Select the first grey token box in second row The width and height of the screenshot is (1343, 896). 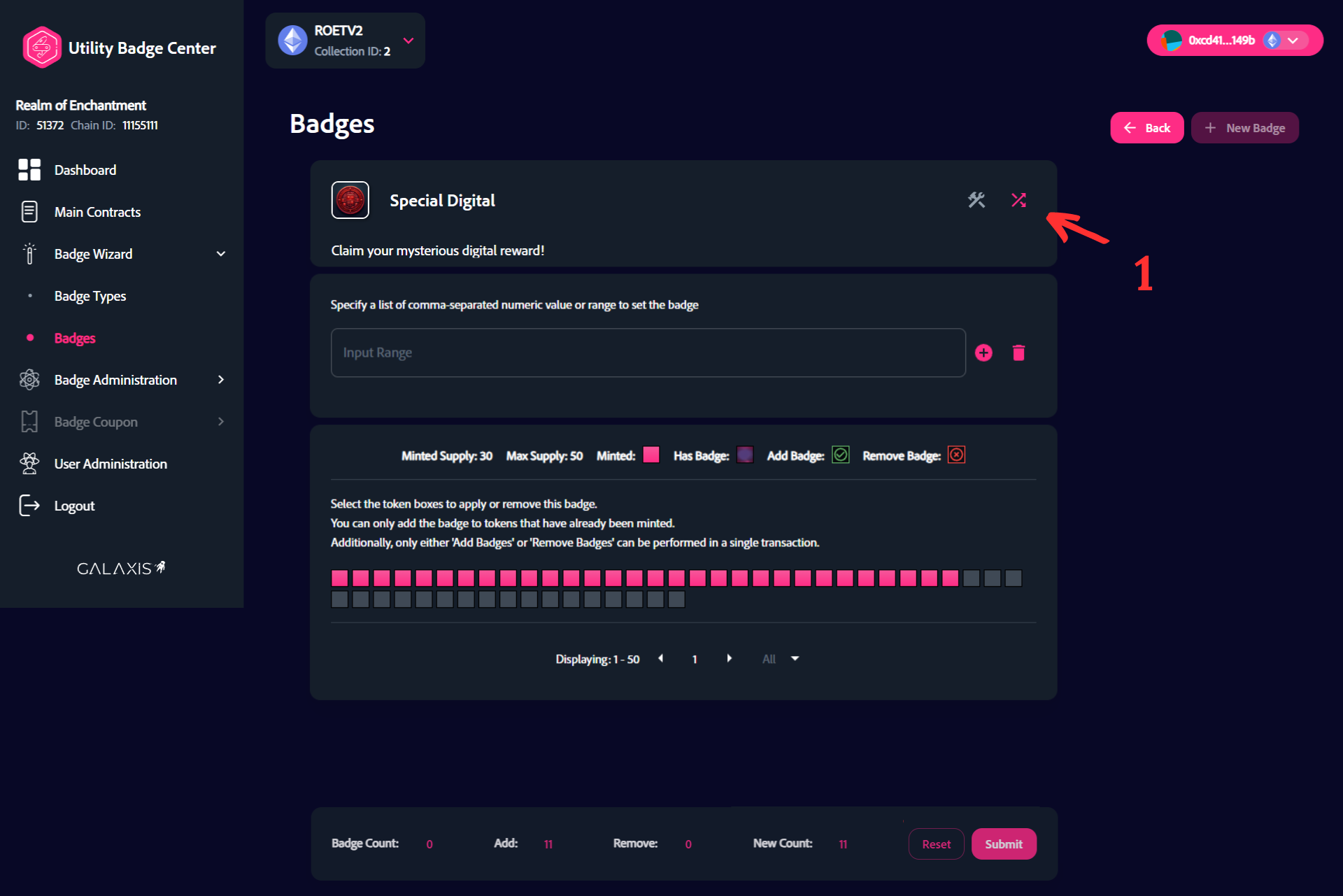pyautogui.click(x=340, y=599)
